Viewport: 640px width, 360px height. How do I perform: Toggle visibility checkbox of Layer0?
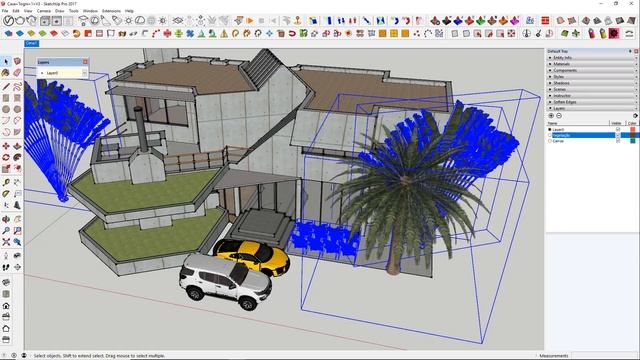click(x=618, y=129)
